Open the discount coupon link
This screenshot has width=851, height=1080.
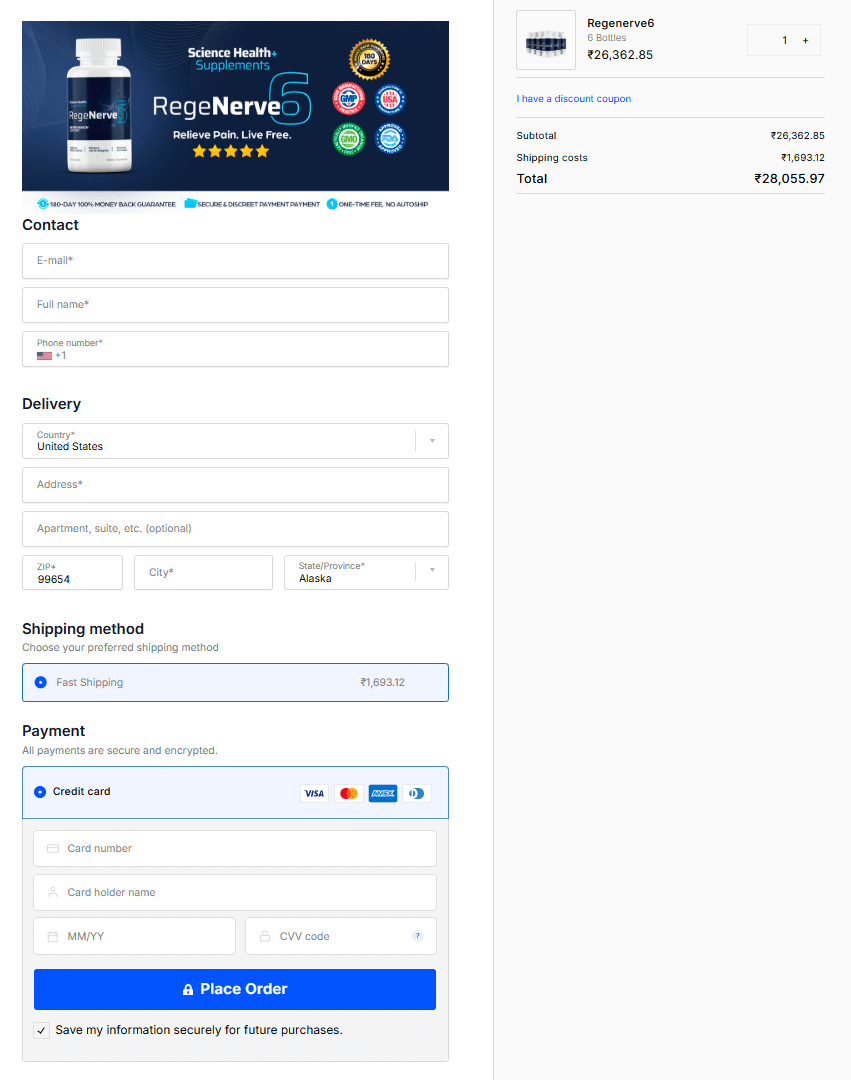coord(573,98)
